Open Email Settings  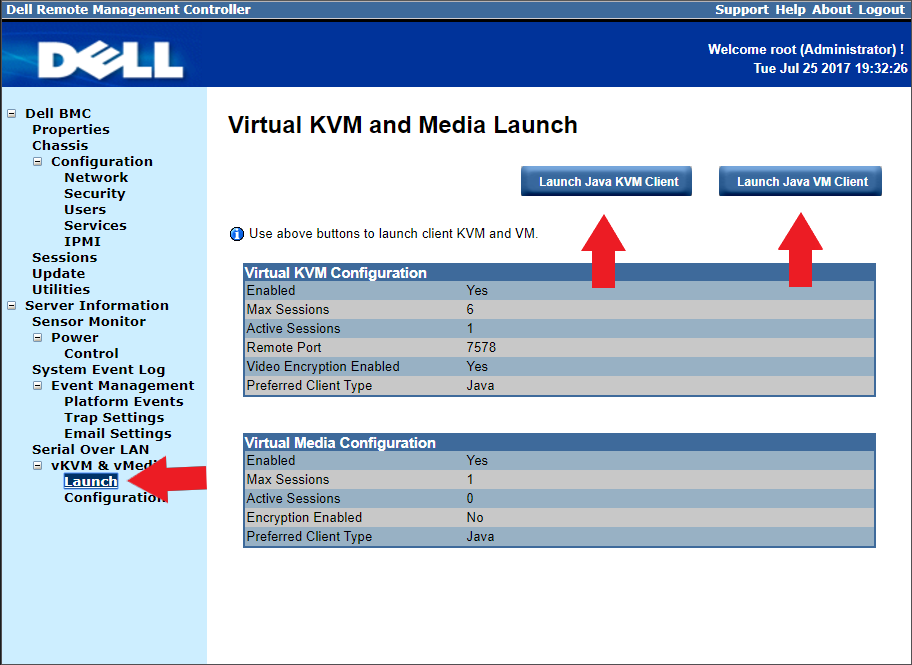click(117, 433)
